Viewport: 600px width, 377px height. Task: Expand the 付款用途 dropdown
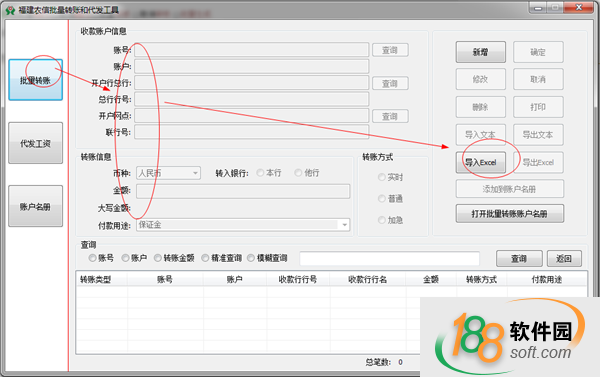344,225
